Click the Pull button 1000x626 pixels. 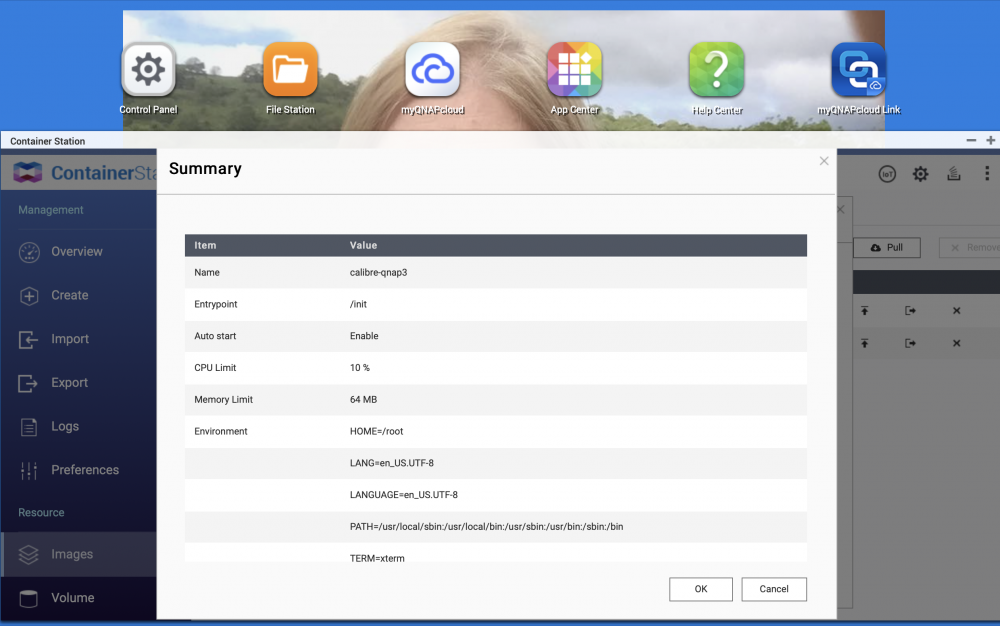[x=886, y=247]
